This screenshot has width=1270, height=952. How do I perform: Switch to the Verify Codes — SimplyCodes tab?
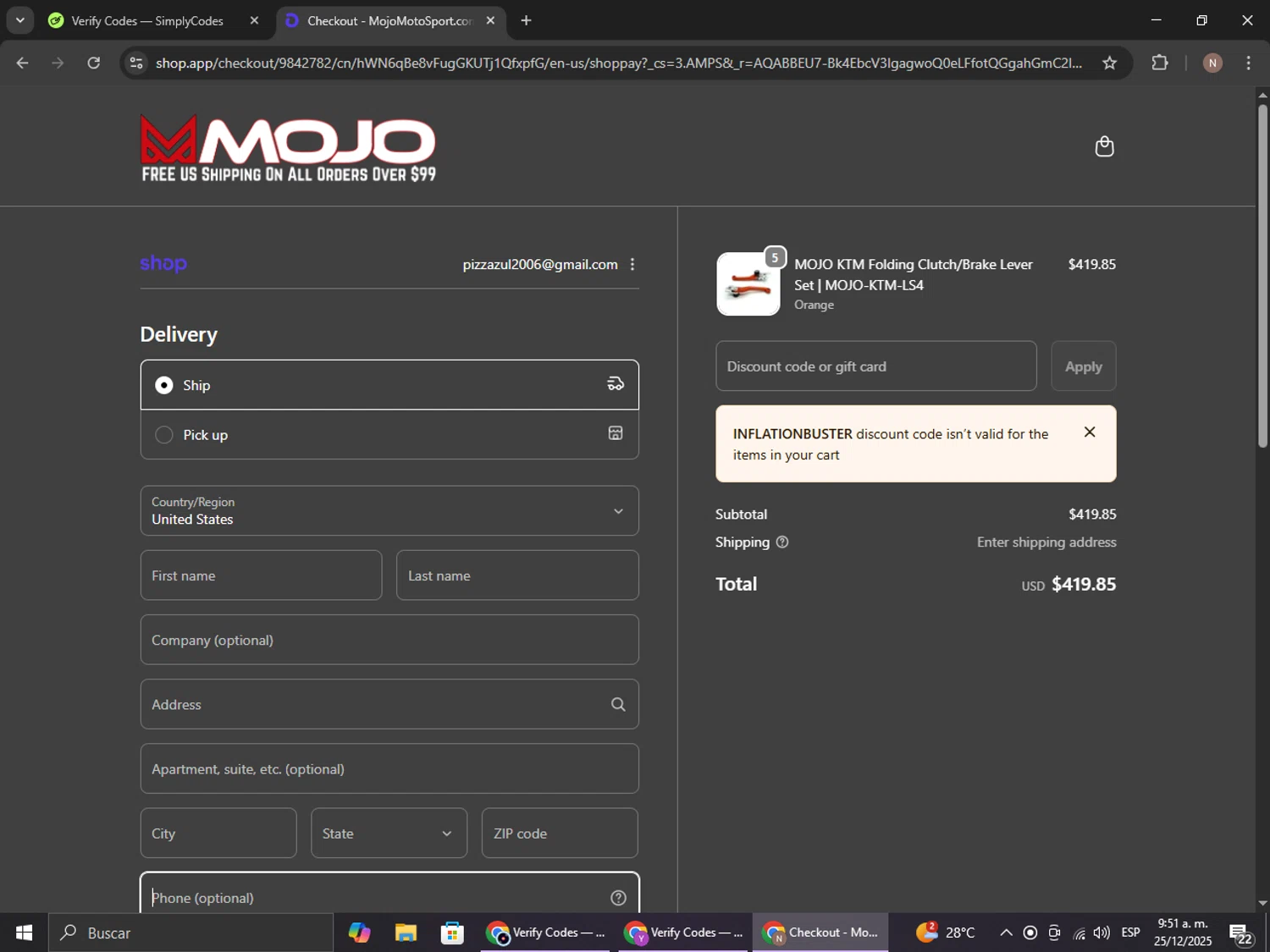click(147, 20)
